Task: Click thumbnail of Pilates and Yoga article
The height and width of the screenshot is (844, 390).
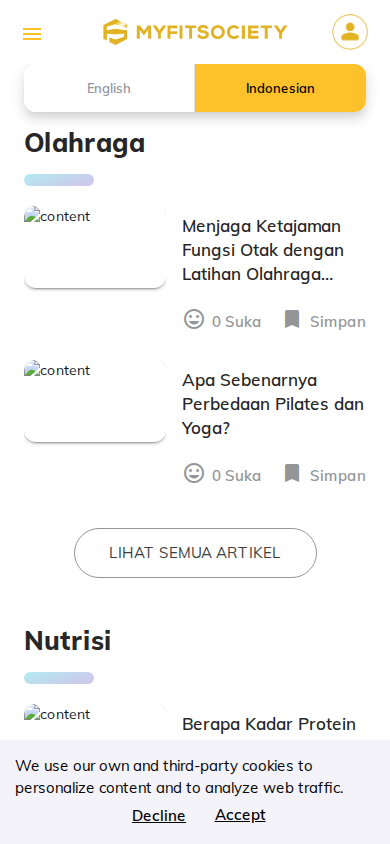Action: [95, 401]
